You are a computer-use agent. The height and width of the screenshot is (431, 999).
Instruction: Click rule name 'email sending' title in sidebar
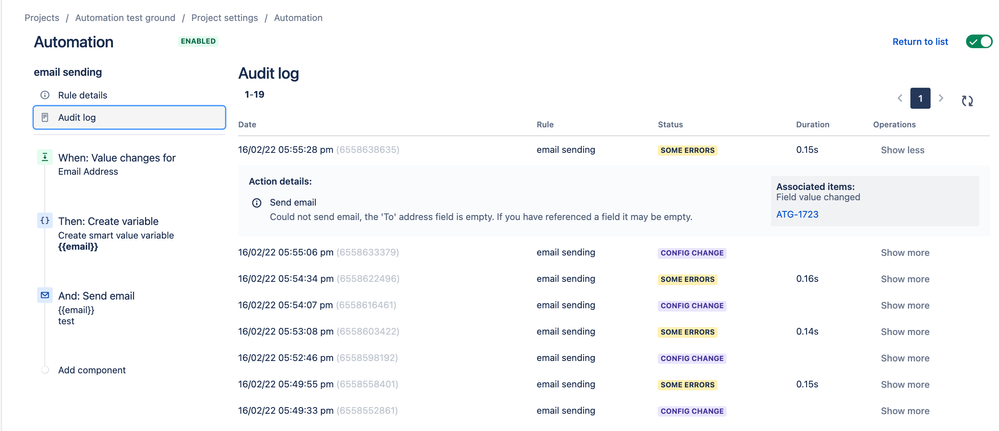point(68,73)
